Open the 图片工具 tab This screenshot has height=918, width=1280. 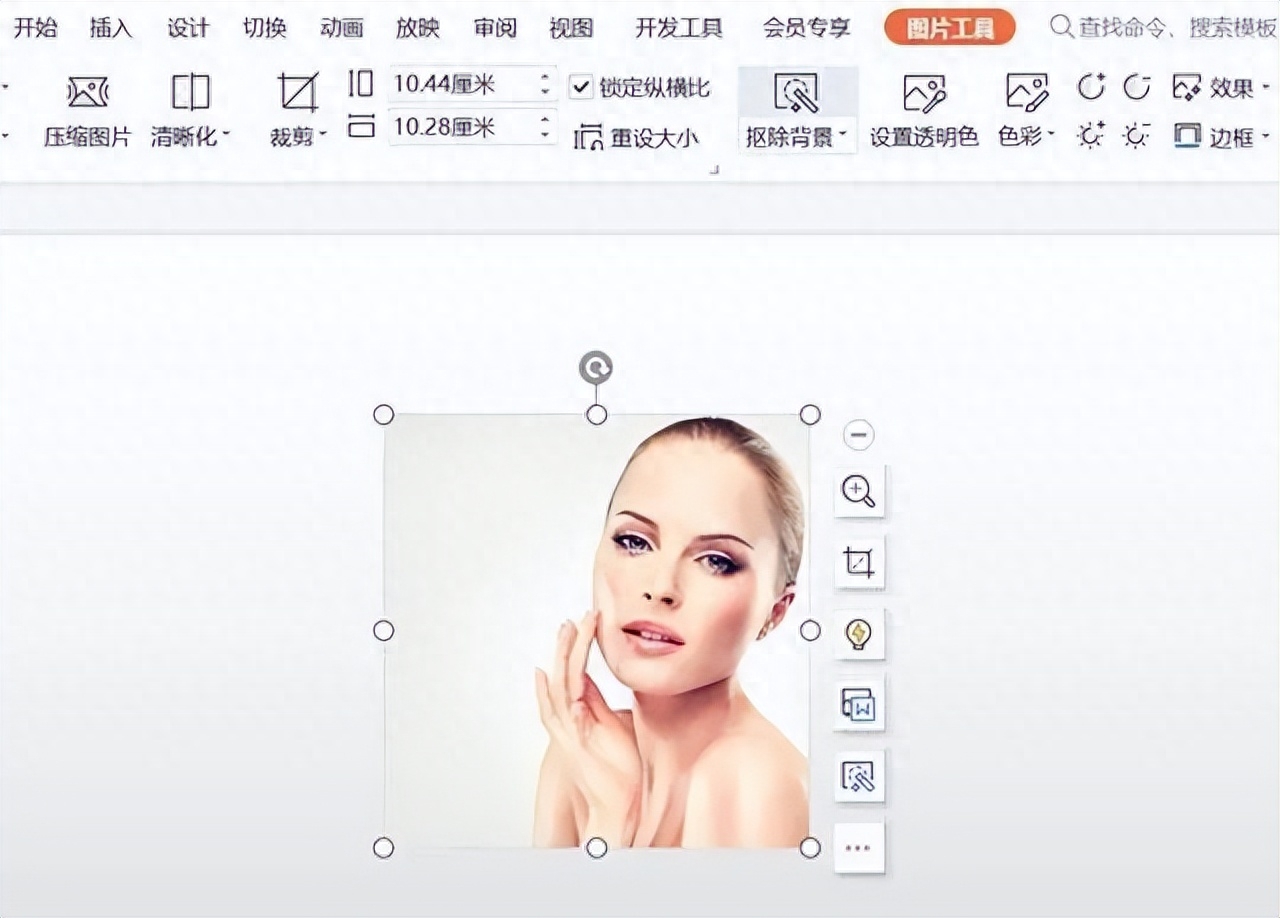tap(949, 28)
